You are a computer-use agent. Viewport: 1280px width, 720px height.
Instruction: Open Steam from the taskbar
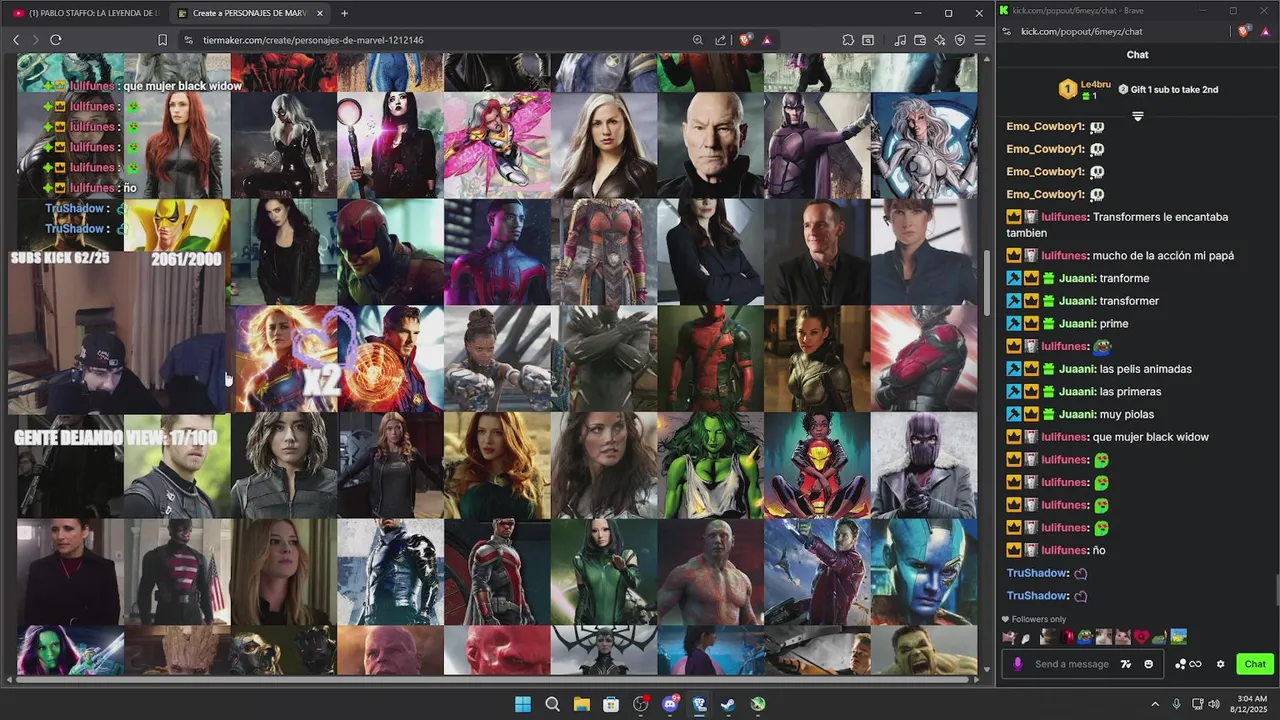(728, 704)
